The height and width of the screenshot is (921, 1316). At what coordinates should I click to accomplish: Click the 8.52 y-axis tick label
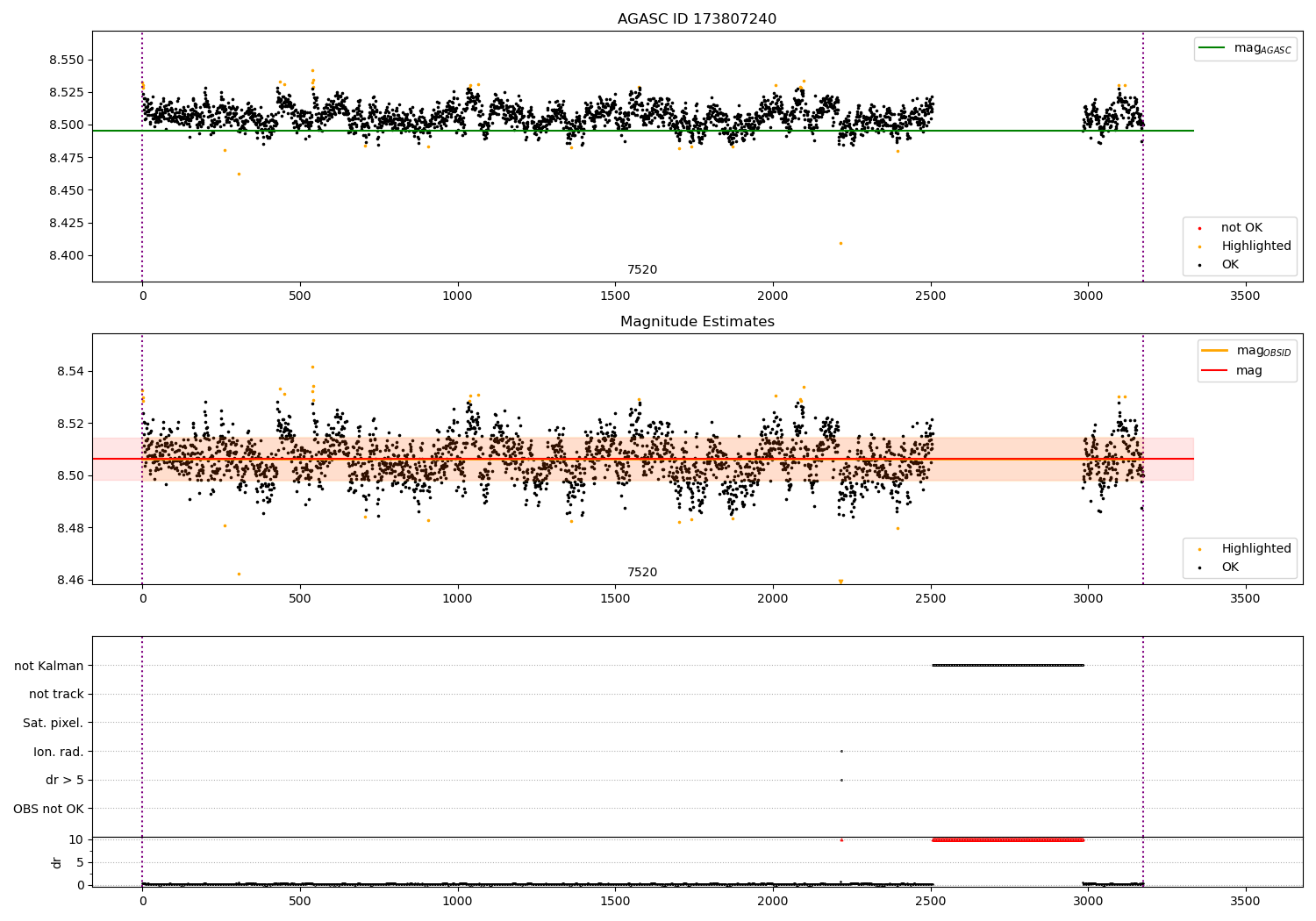(69, 424)
